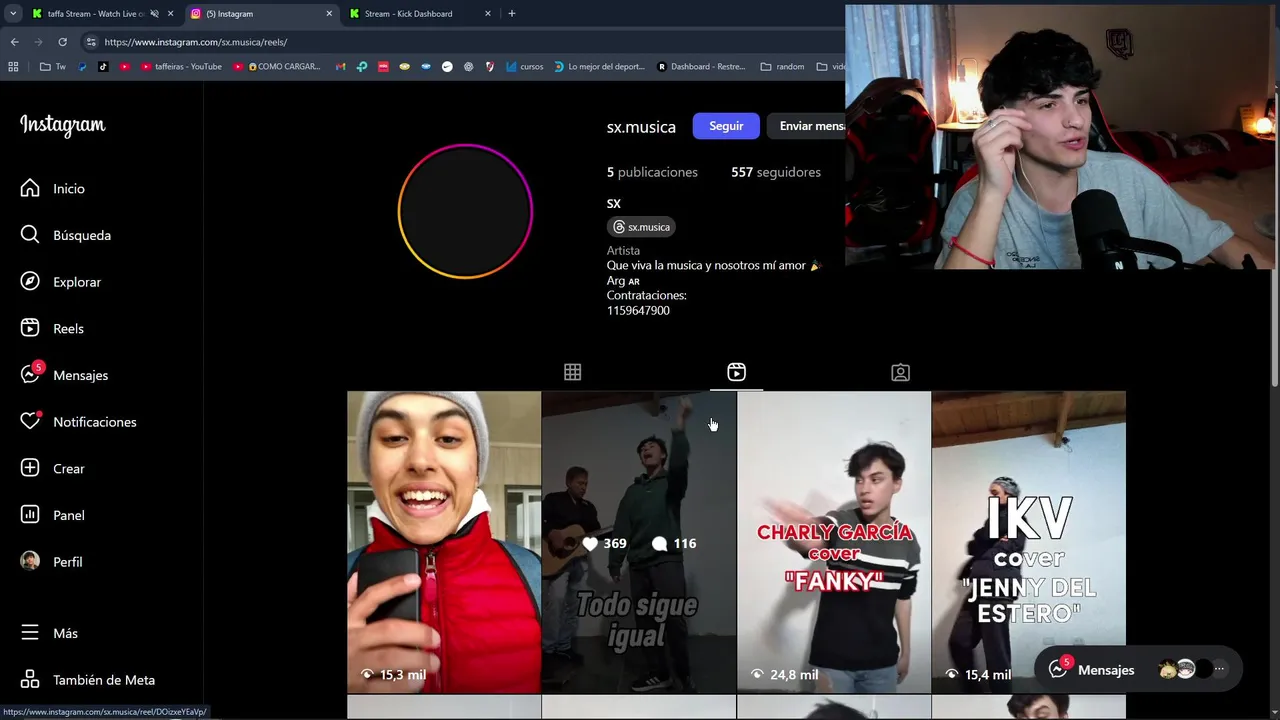
Task: Open Explorar from the sidebar
Action: coord(61,282)
